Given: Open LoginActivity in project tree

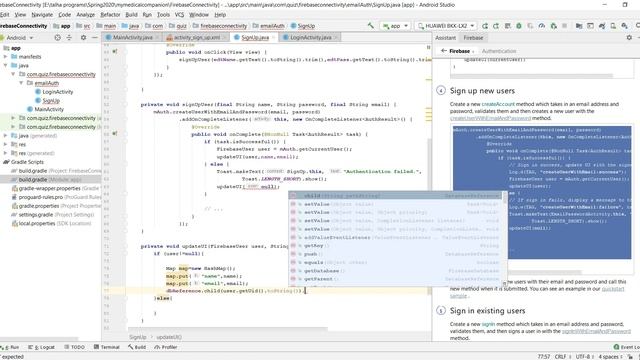Looking at the screenshot, I should pos(58,92).
